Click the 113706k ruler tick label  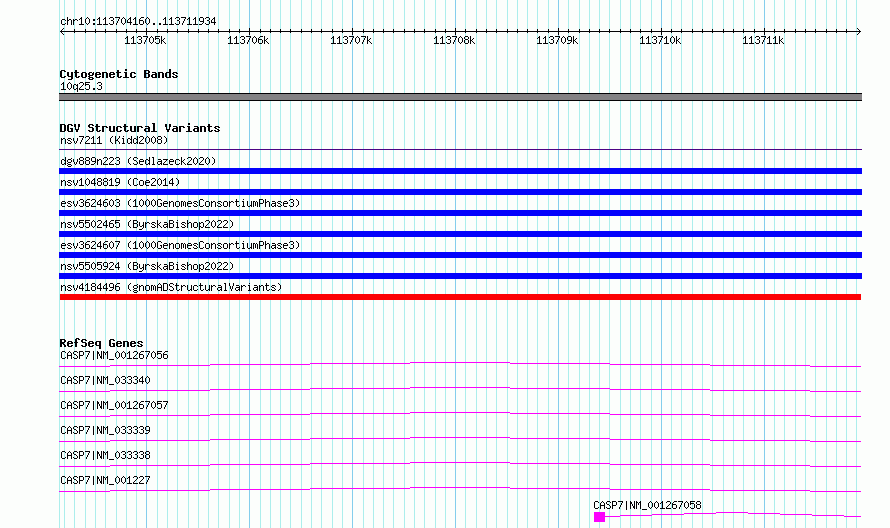[x=248, y=40]
